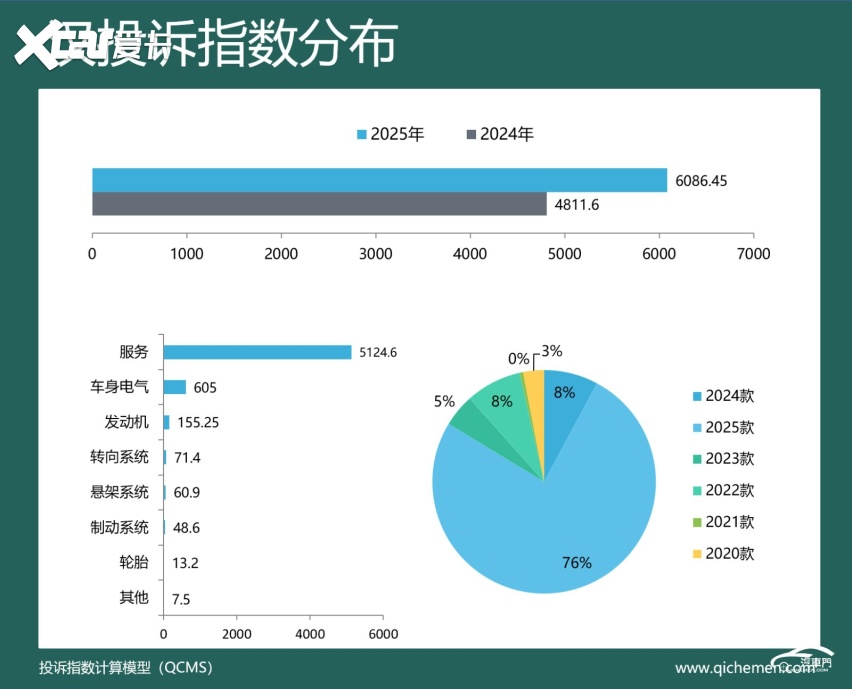Image resolution: width=852 pixels, height=689 pixels.
Task: Click the 投诉指数计算模型（QCMS）footer label
Action: (125, 668)
